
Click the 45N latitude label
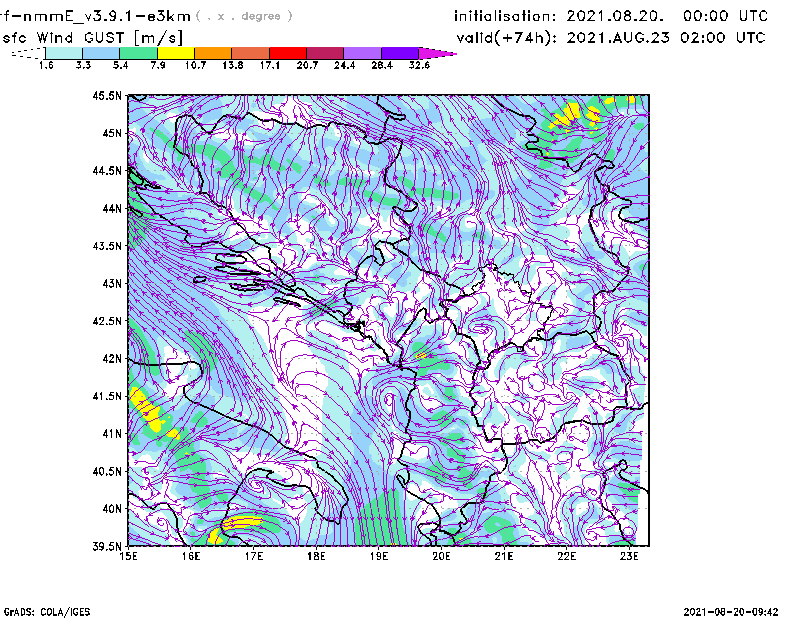point(112,133)
